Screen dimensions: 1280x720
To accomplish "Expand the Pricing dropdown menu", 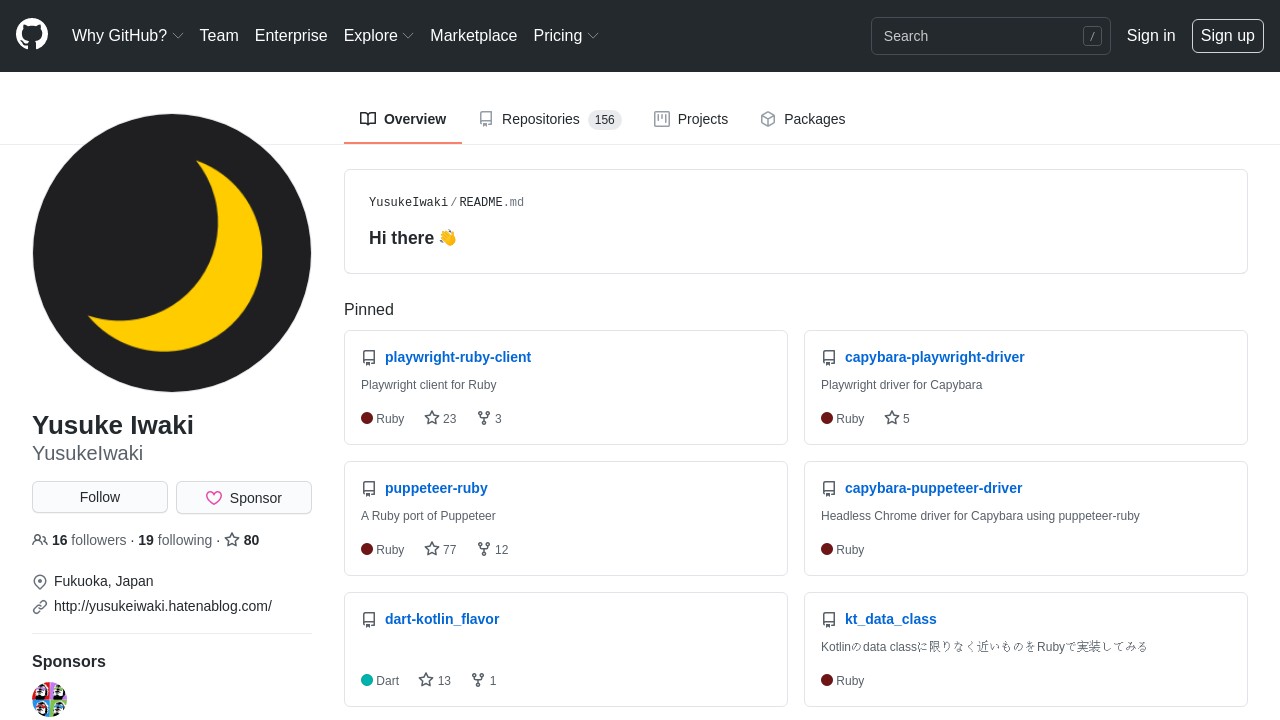I will (x=565, y=36).
